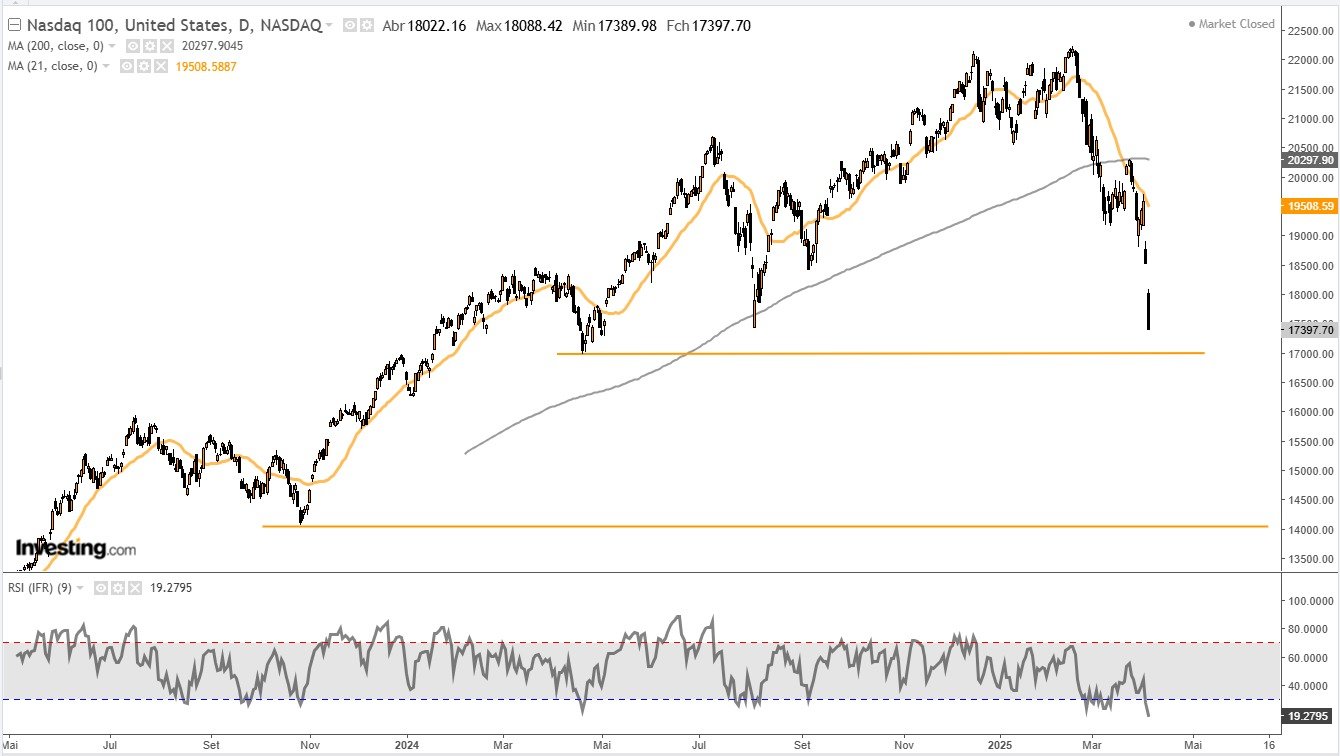Click the Nasdaq 100 visibility eye icon
Screen dimensions: 1340x756
(x=348, y=23)
